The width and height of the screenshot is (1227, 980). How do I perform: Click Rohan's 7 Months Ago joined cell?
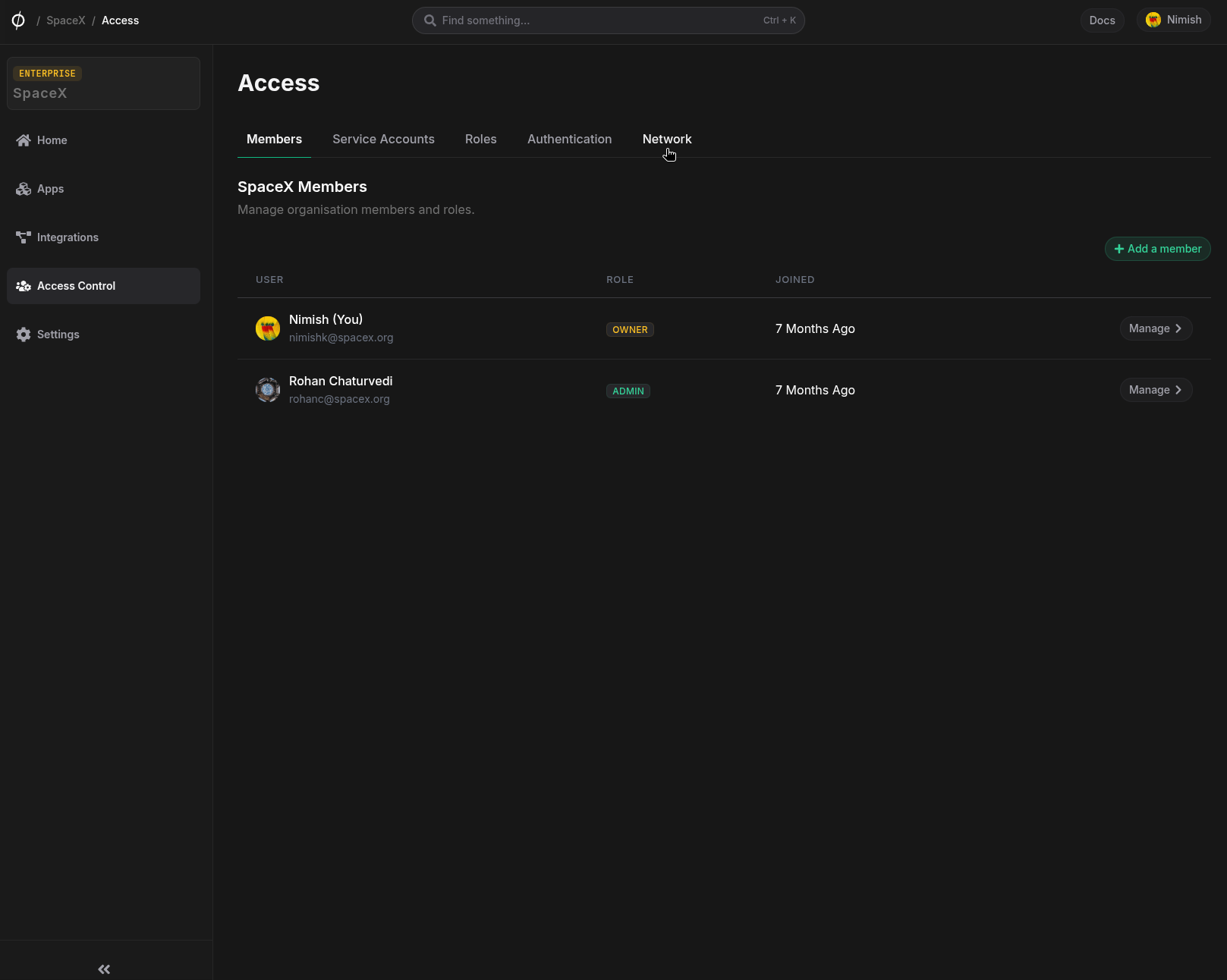[815, 390]
